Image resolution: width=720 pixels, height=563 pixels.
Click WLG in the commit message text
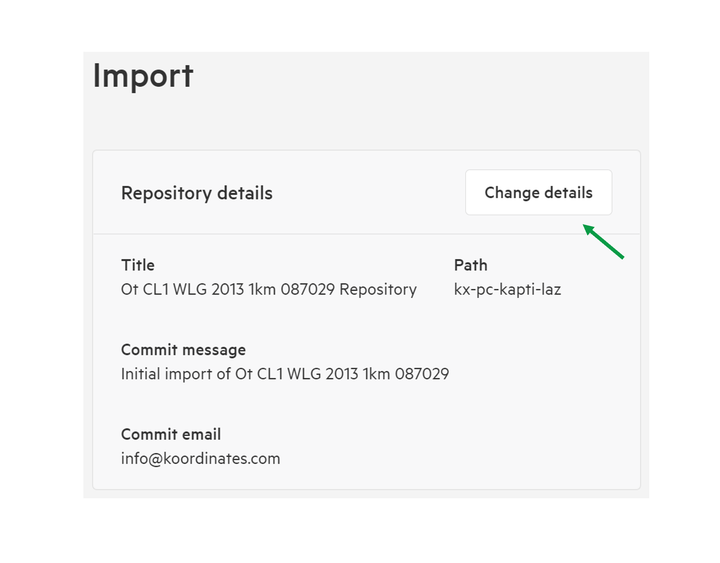coord(304,374)
